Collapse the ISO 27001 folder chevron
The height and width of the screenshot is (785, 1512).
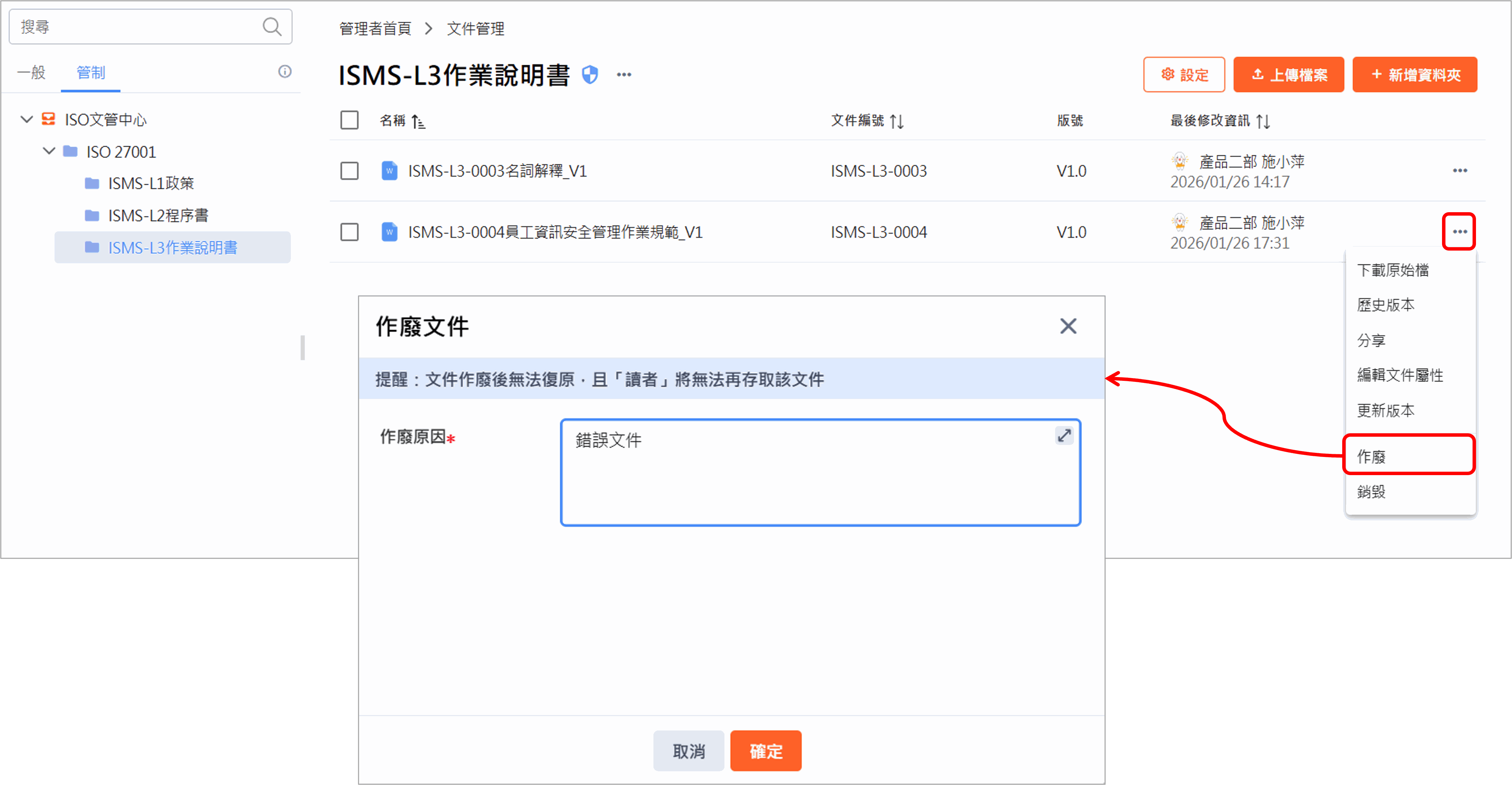[x=49, y=152]
